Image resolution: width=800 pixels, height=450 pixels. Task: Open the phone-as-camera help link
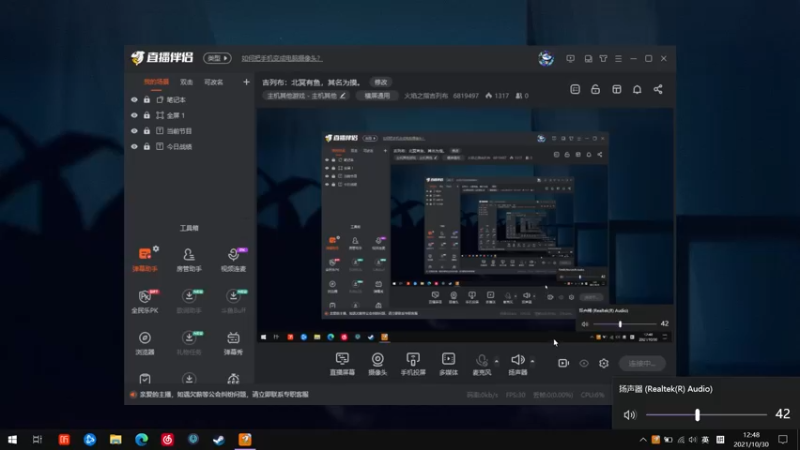pos(282,58)
